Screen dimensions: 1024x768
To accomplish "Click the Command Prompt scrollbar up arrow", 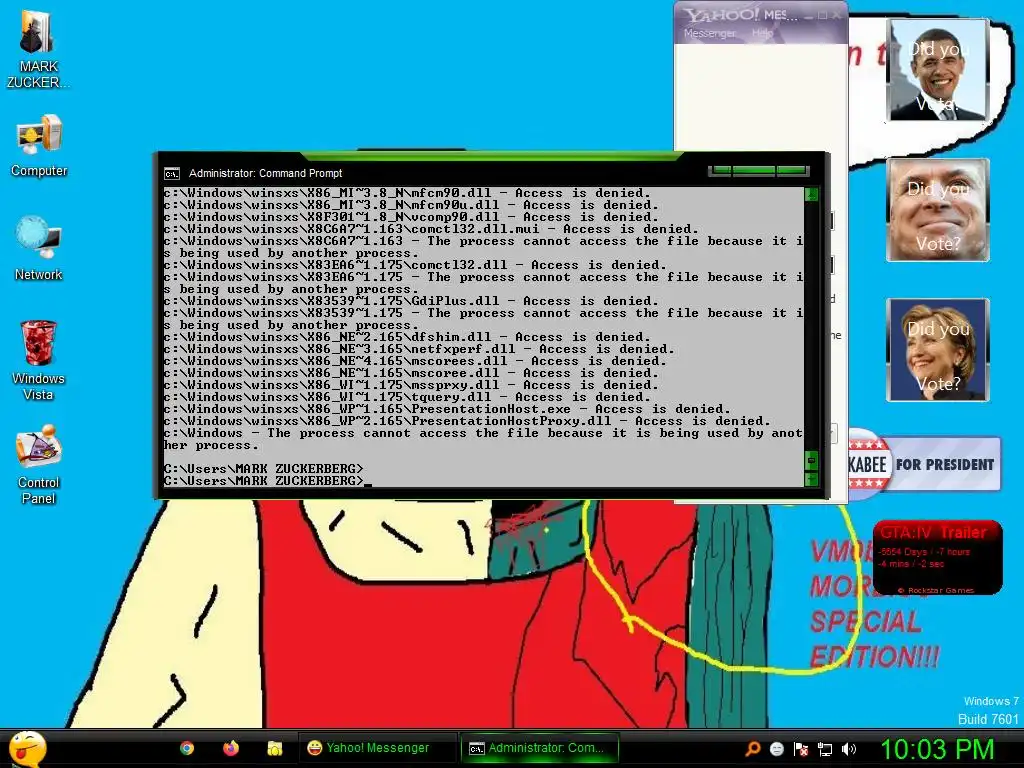I will point(811,194).
